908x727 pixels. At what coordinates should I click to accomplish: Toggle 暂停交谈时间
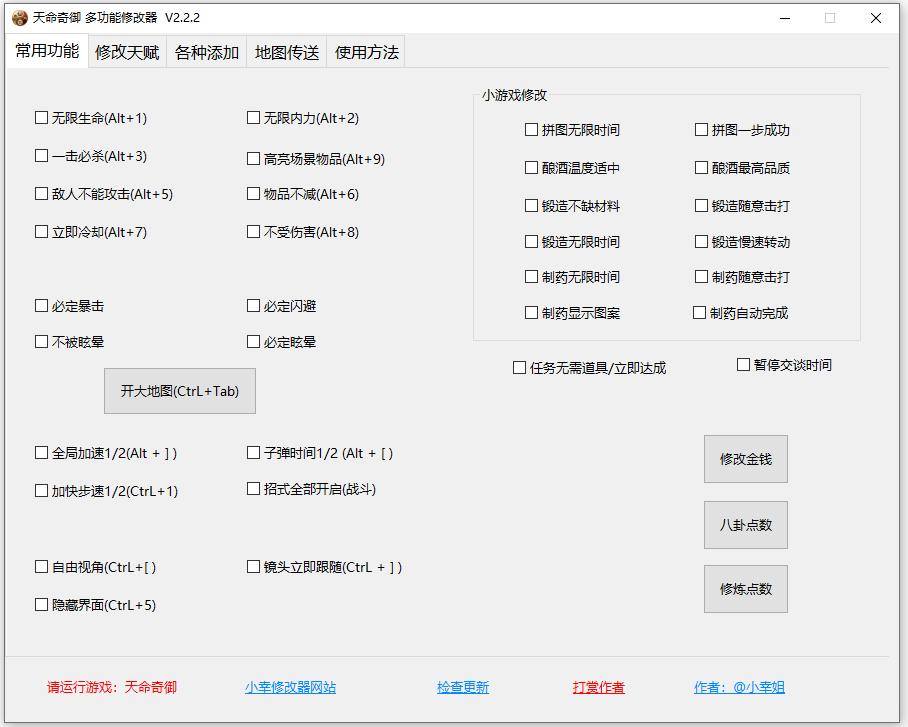click(x=742, y=363)
